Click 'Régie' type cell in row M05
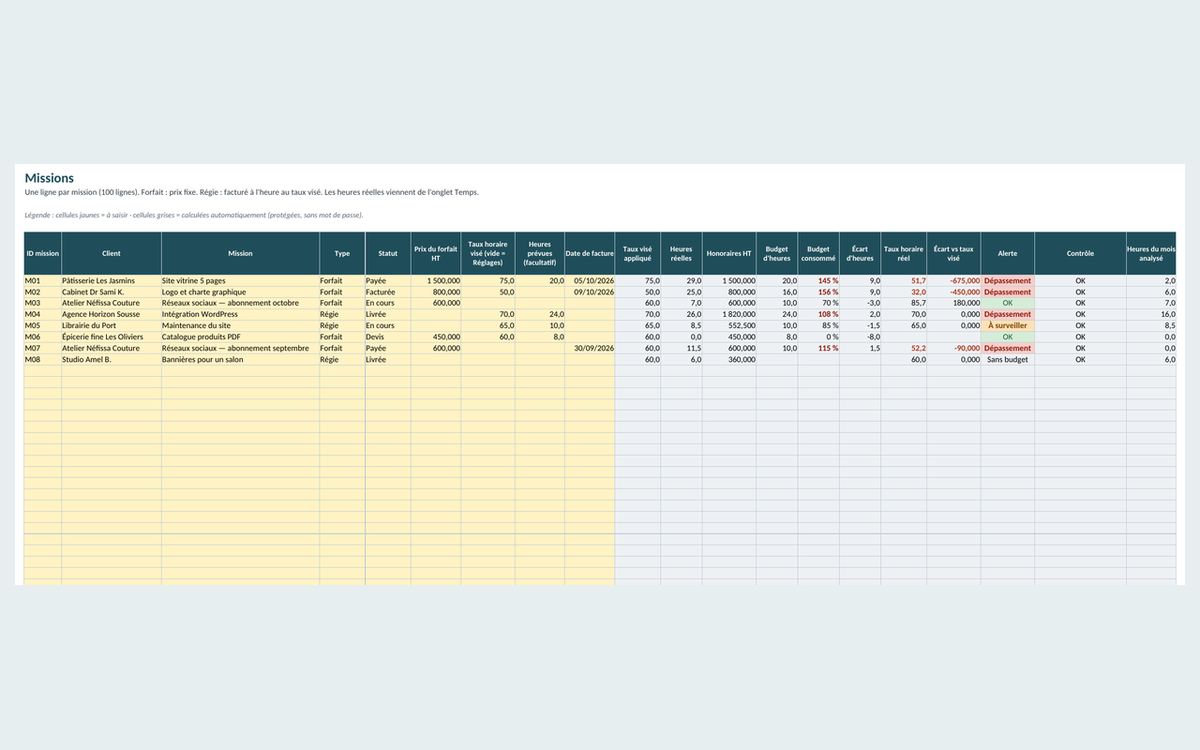Image resolution: width=1200 pixels, height=750 pixels. click(x=342, y=325)
